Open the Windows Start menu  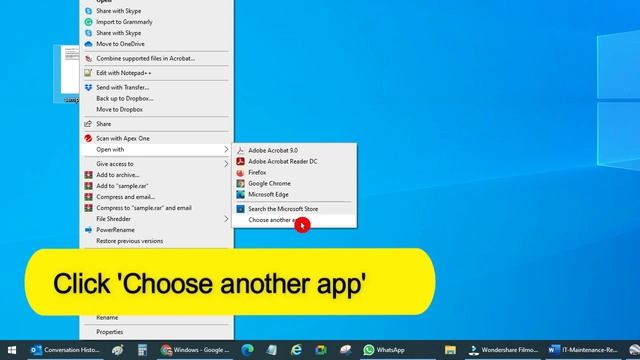[x=12, y=350]
